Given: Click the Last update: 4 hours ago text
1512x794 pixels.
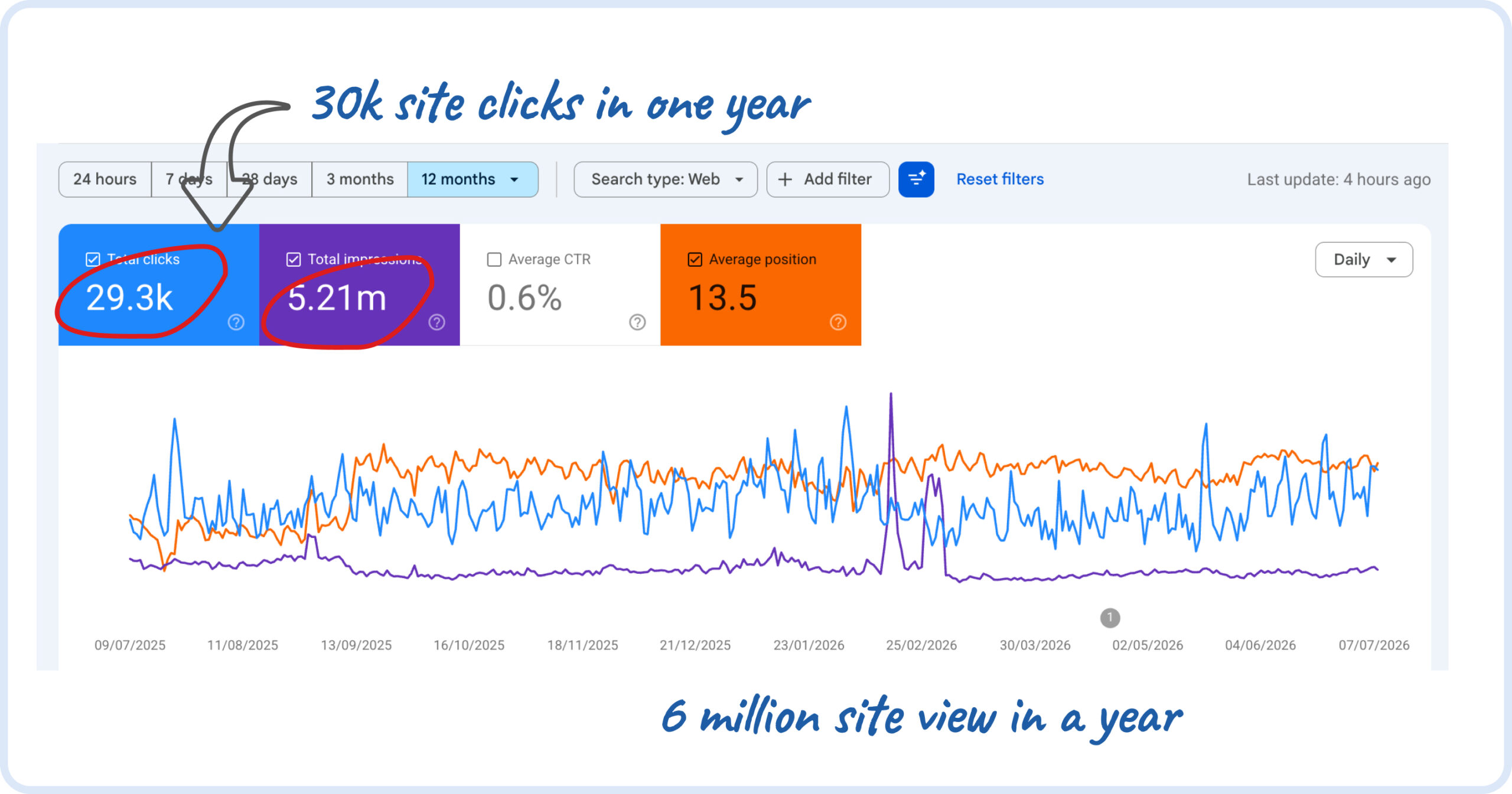Looking at the screenshot, I should tap(1338, 179).
